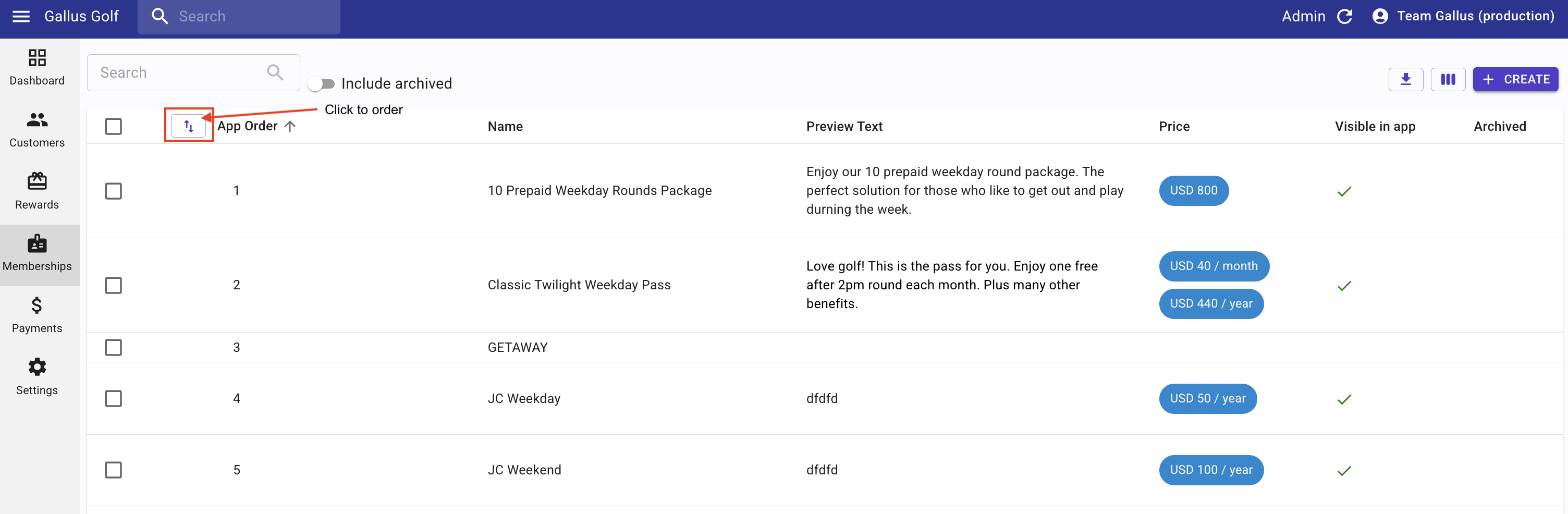Viewport: 1568px width, 514px height.
Task: Open the Rewards section
Action: [37, 191]
